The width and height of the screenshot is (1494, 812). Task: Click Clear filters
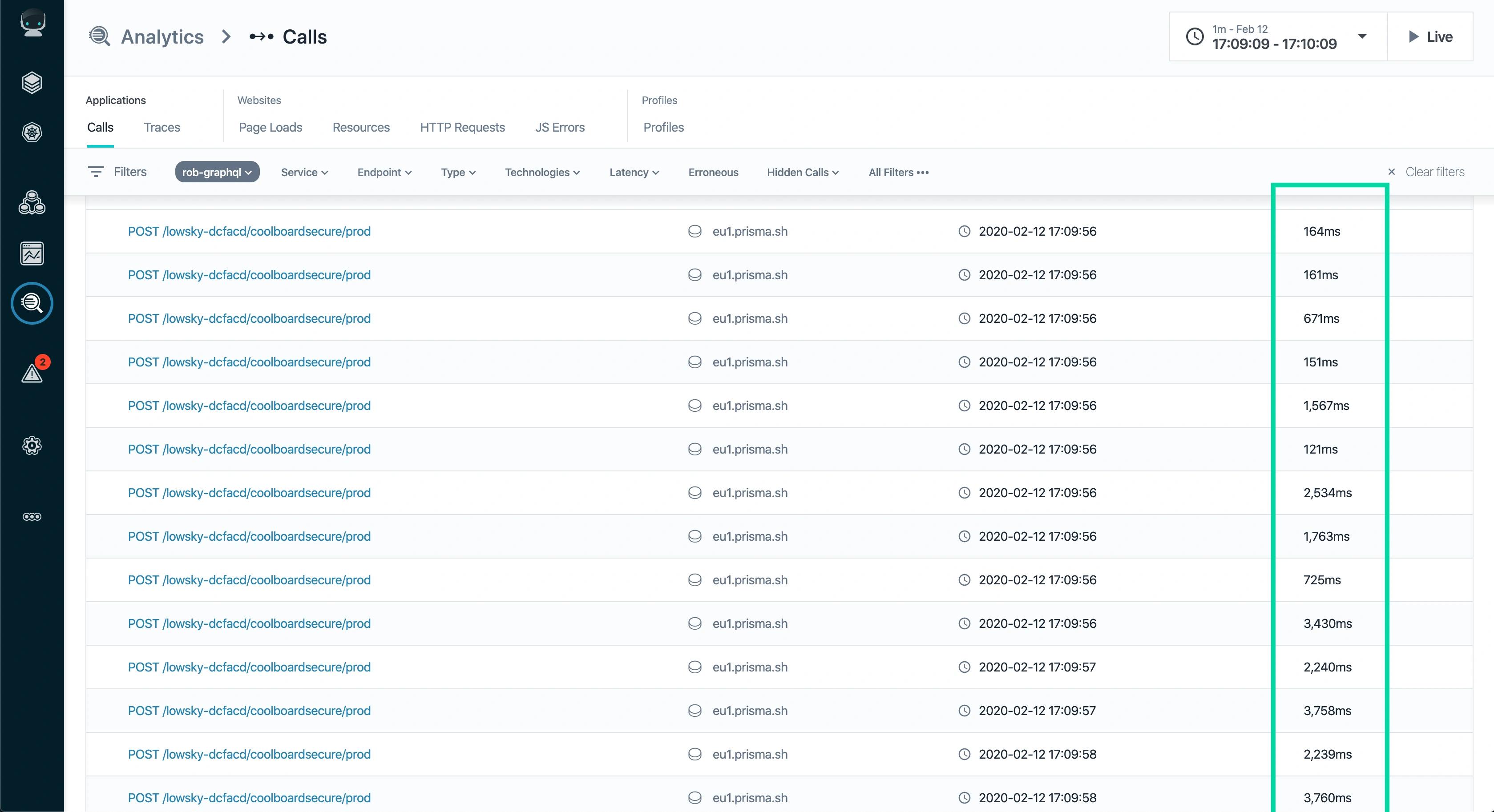click(x=1435, y=172)
